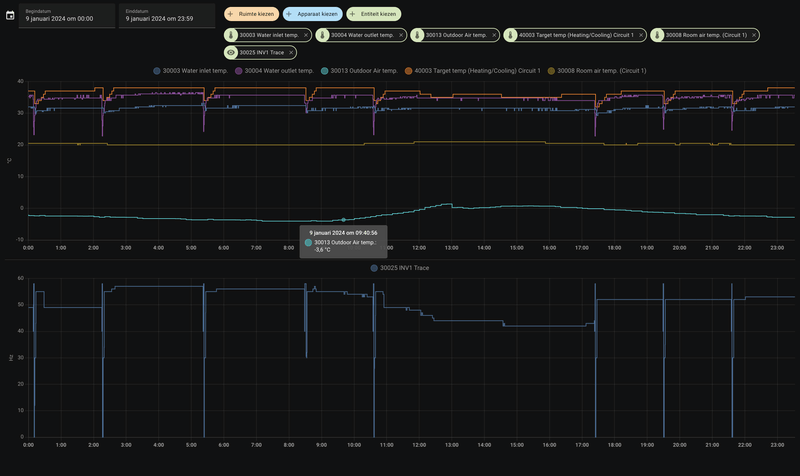
Task: Click thermometer icon on 30008 Room air chip
Action: [657, 35]
